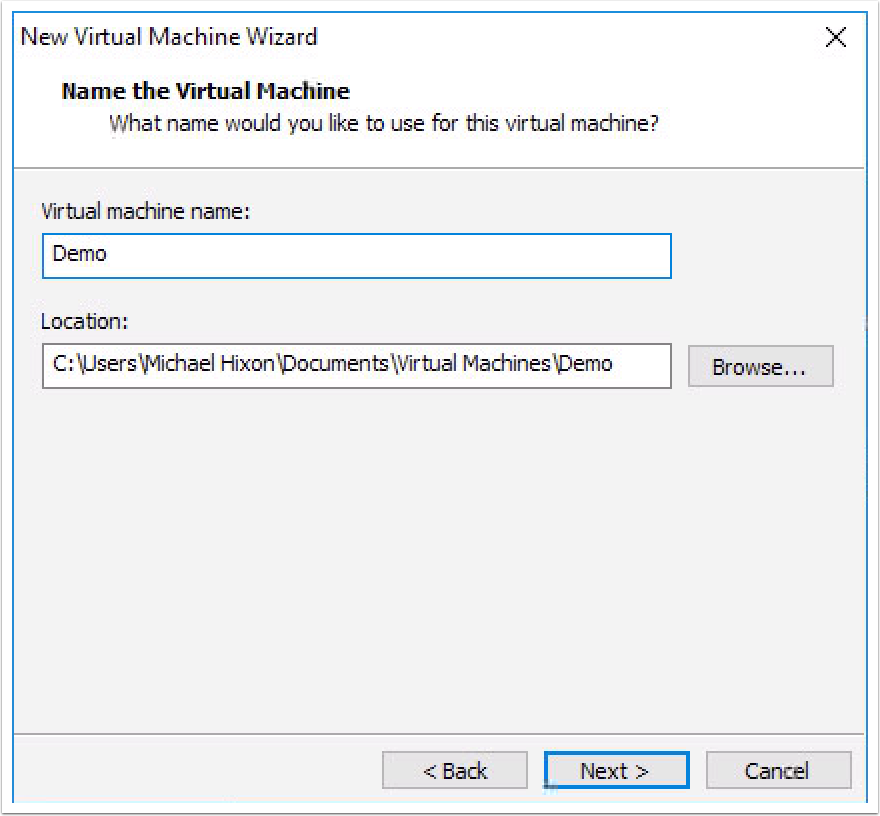880x816 pixels.
Task: Open Browse to choose a location folder
Action: [x=760, y=366]
